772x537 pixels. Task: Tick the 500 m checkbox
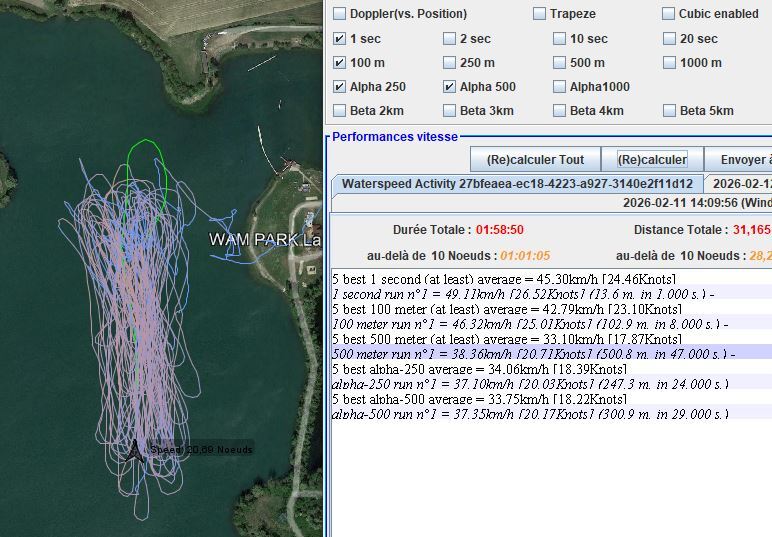pos(559,63)
